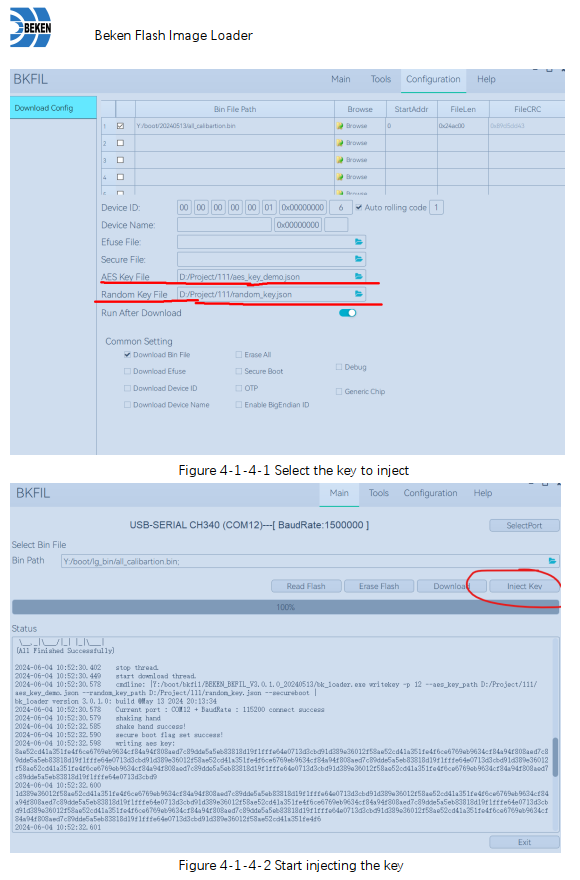Toggle Run After Download switch
580x880 pixels.
pos(348,313)
